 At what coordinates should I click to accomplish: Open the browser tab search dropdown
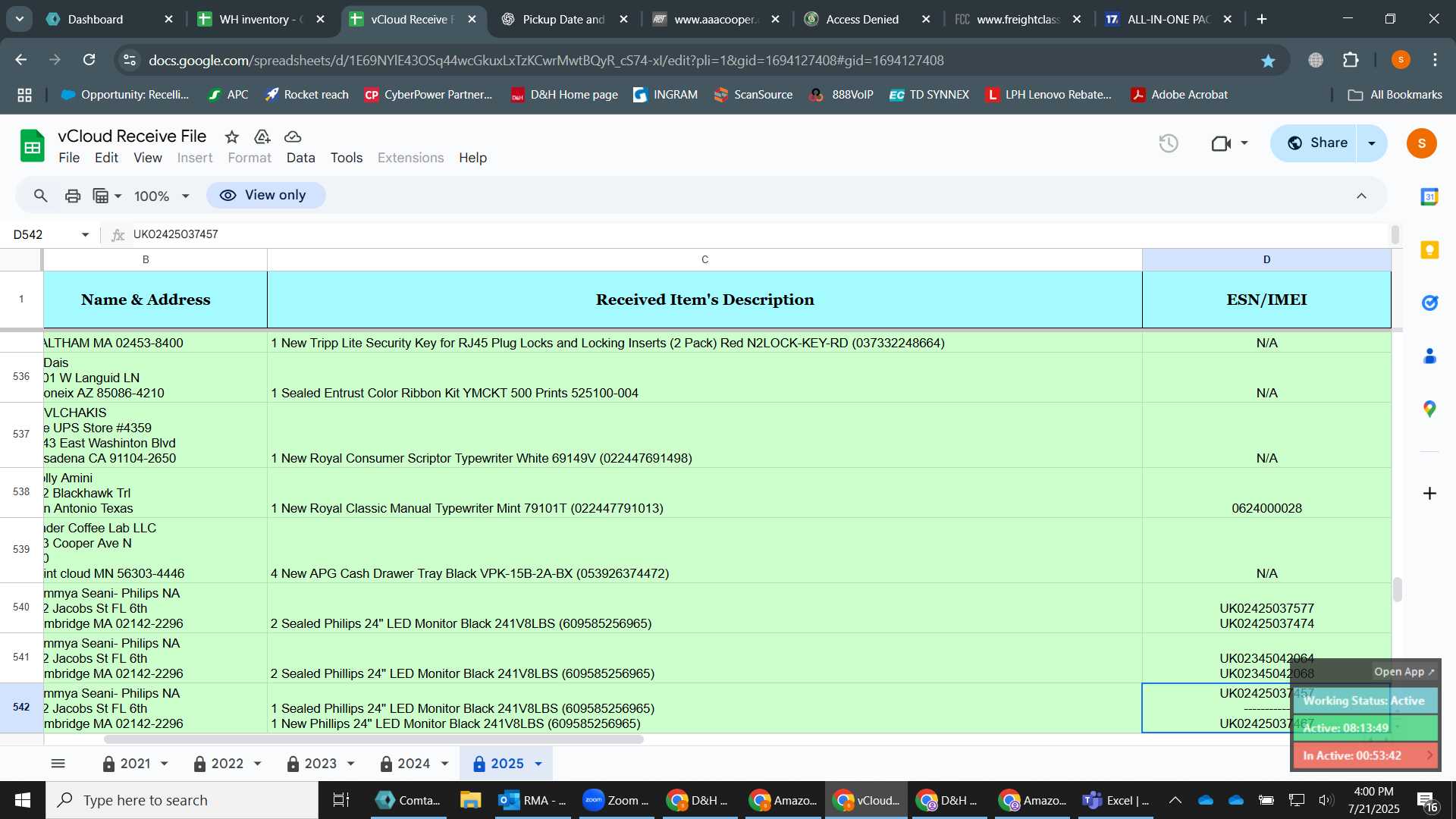tap(20, 19)
